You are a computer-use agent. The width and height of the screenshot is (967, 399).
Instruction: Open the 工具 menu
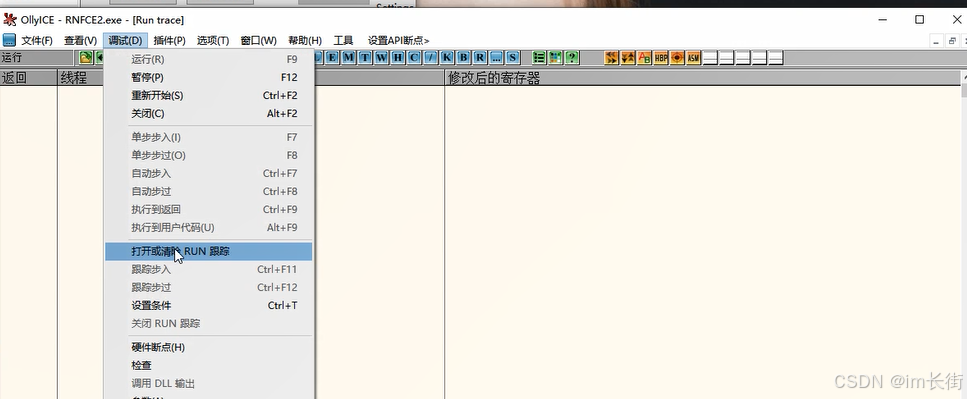coord(344,41)
